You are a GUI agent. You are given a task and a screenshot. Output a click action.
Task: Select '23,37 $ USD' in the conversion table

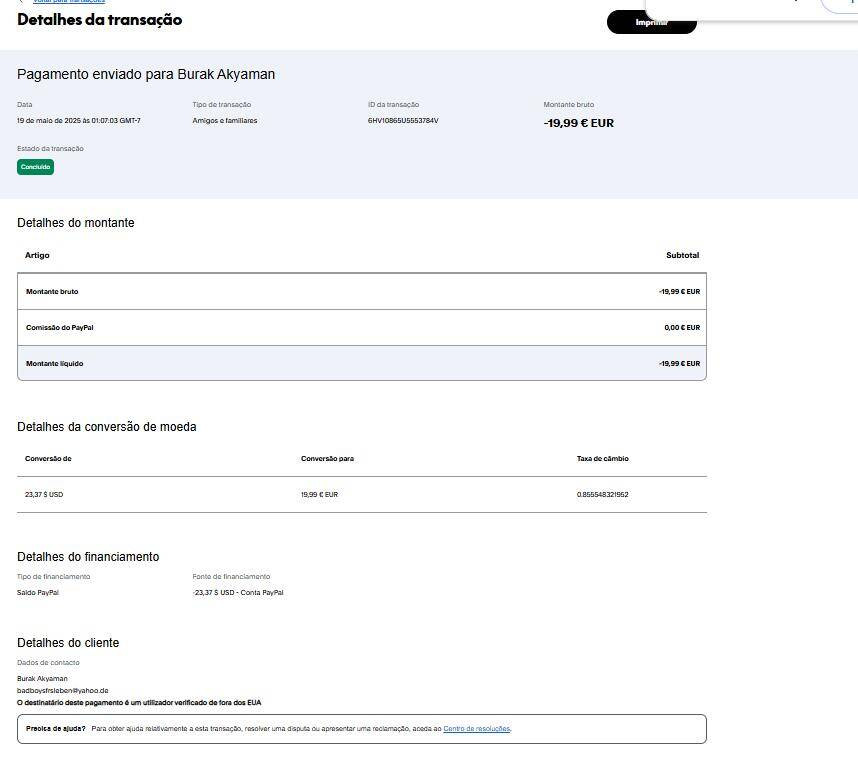coord(44,494)
